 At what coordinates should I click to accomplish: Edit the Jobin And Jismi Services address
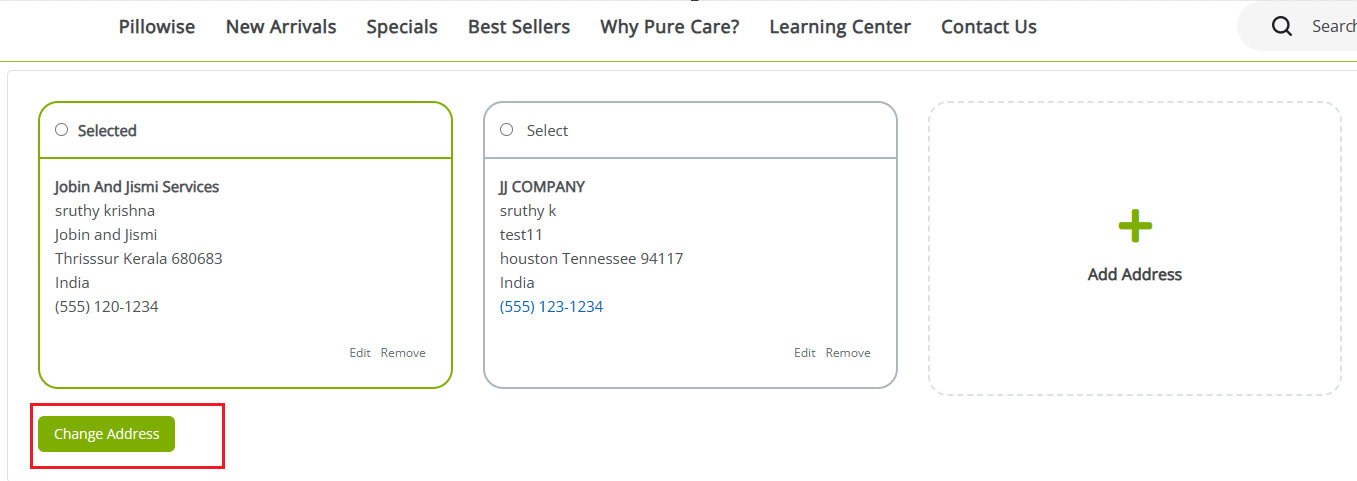point(360,353)
